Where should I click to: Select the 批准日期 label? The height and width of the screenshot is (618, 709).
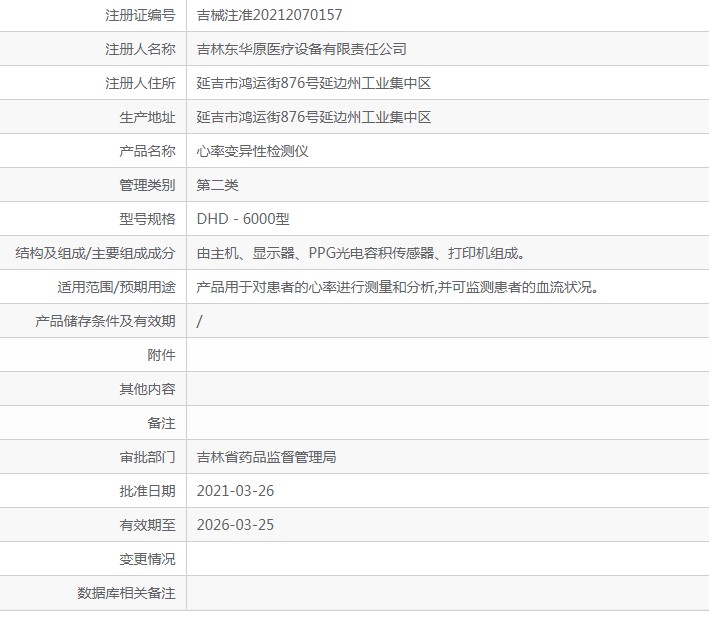147,491
